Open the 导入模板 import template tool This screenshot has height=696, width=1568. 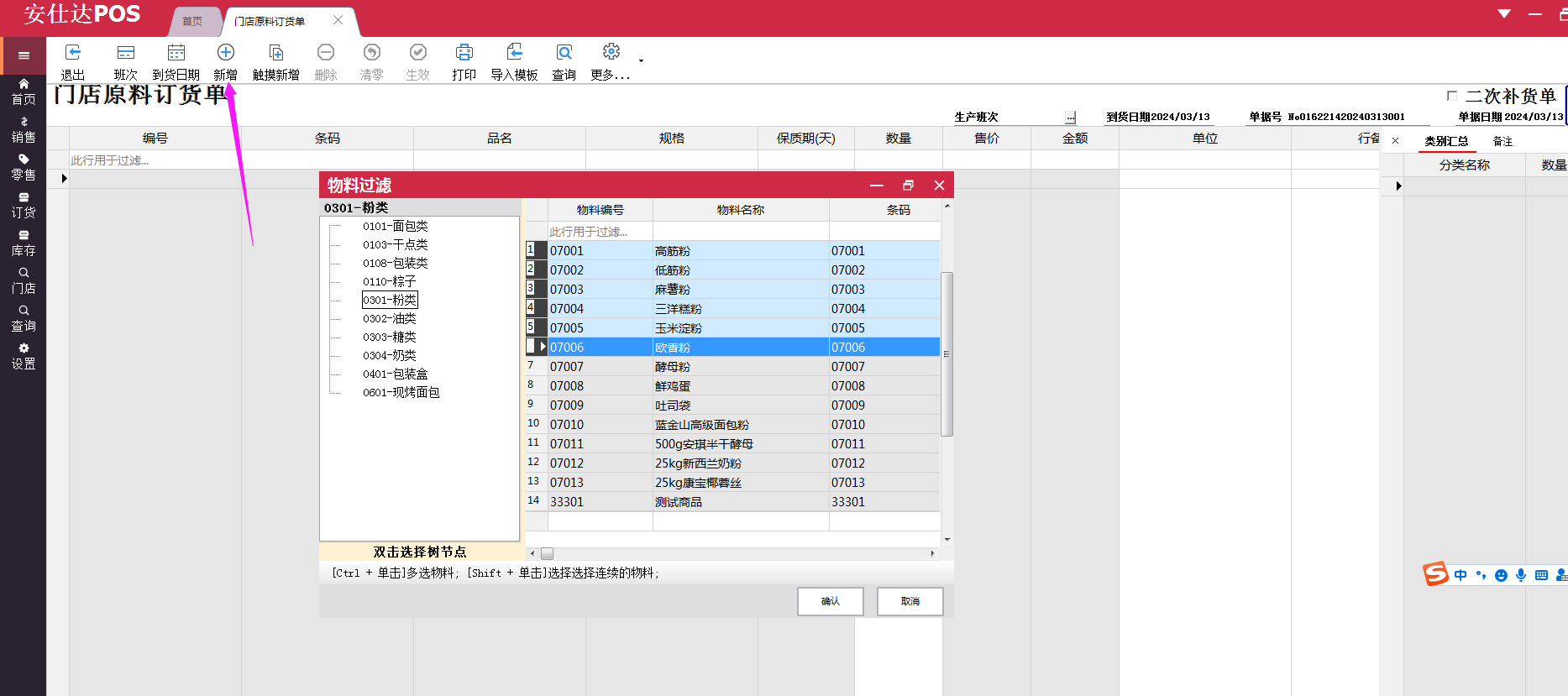[x=514, y=53]
